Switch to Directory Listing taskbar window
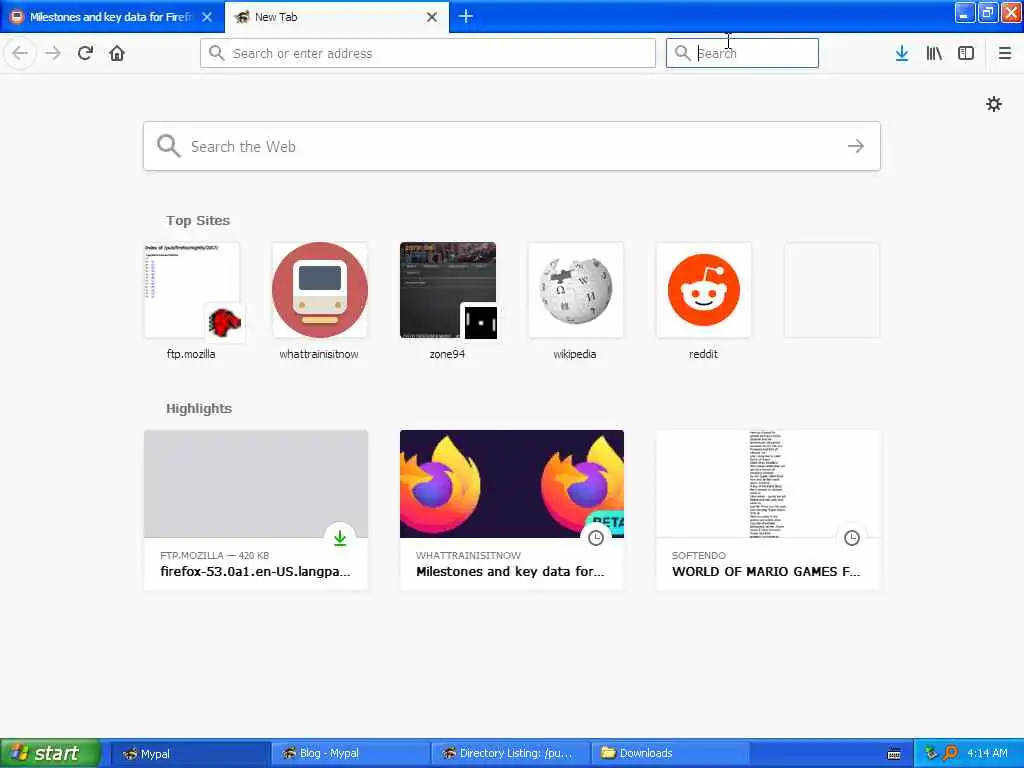1024x768 pixels. coord(510,753)
